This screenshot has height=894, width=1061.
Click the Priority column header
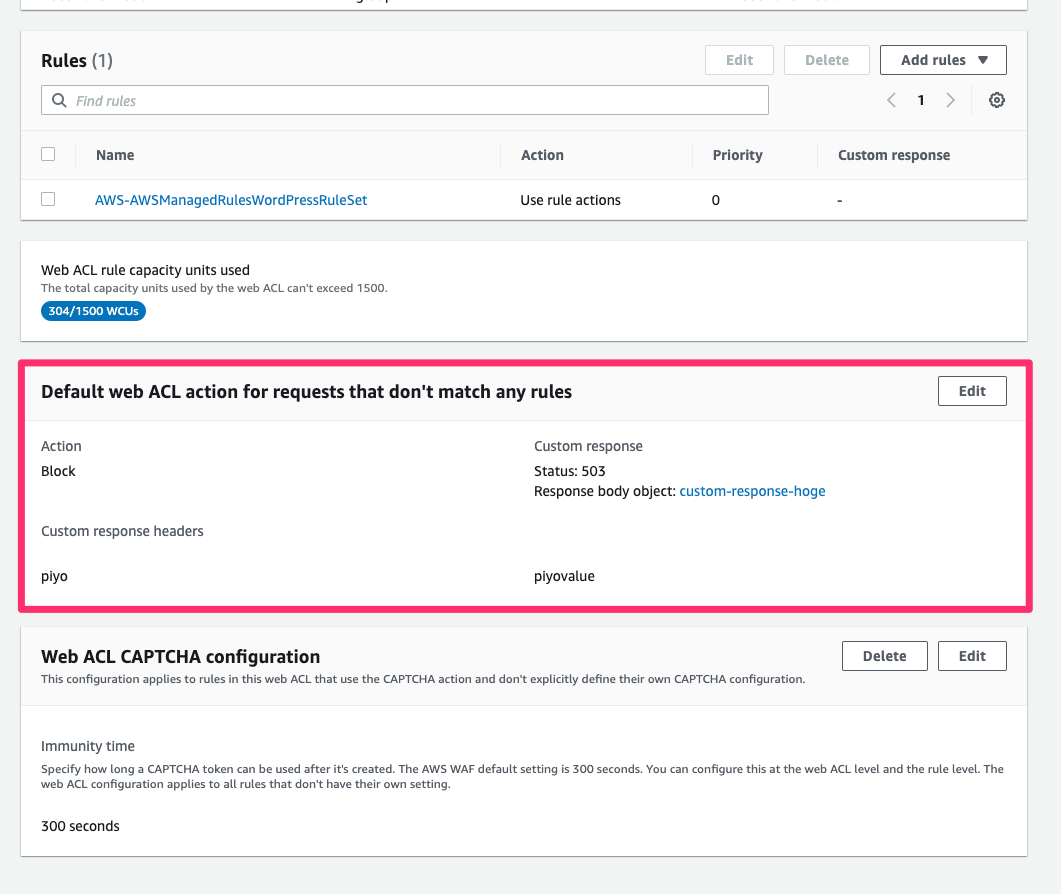coord(737,155)
